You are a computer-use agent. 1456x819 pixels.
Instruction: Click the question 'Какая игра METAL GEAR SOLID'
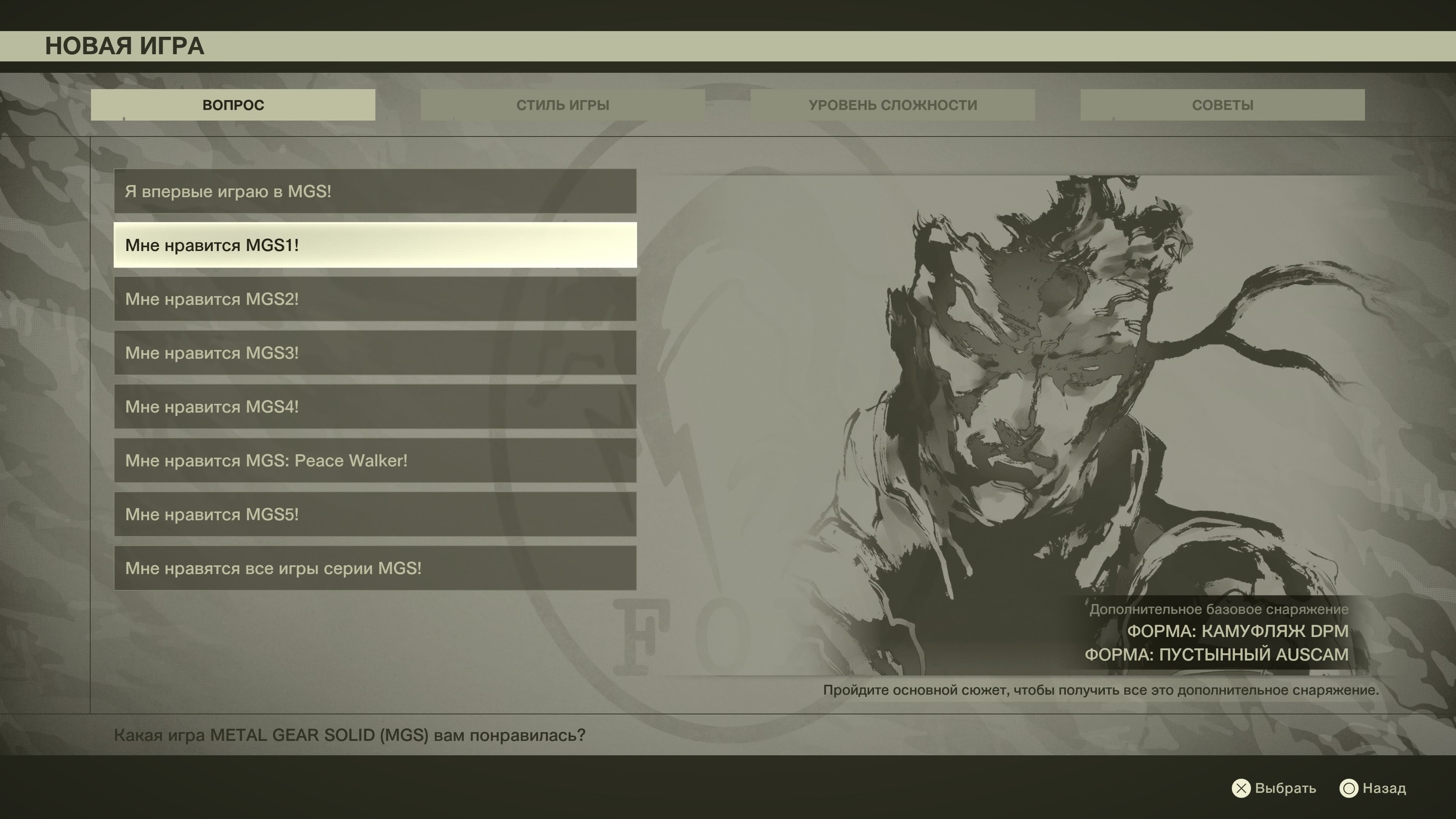click(349, 735)
